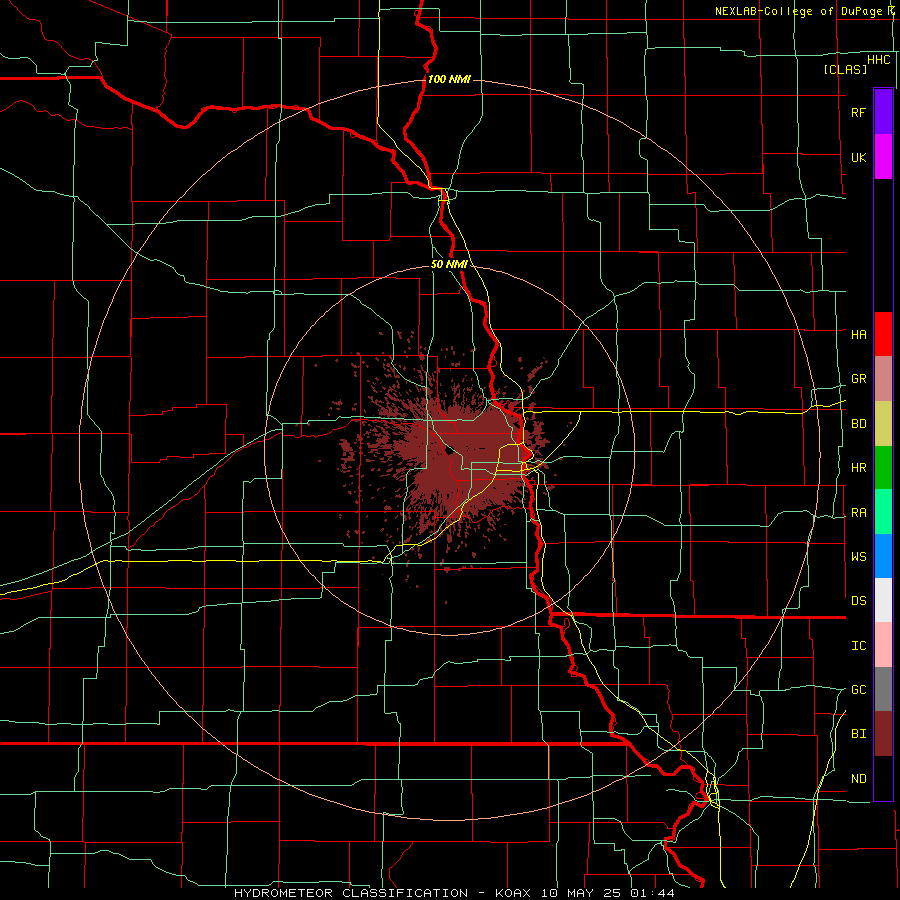Click the IC legend label
This screenshot has height=900, width=900.
coord(858,646)
